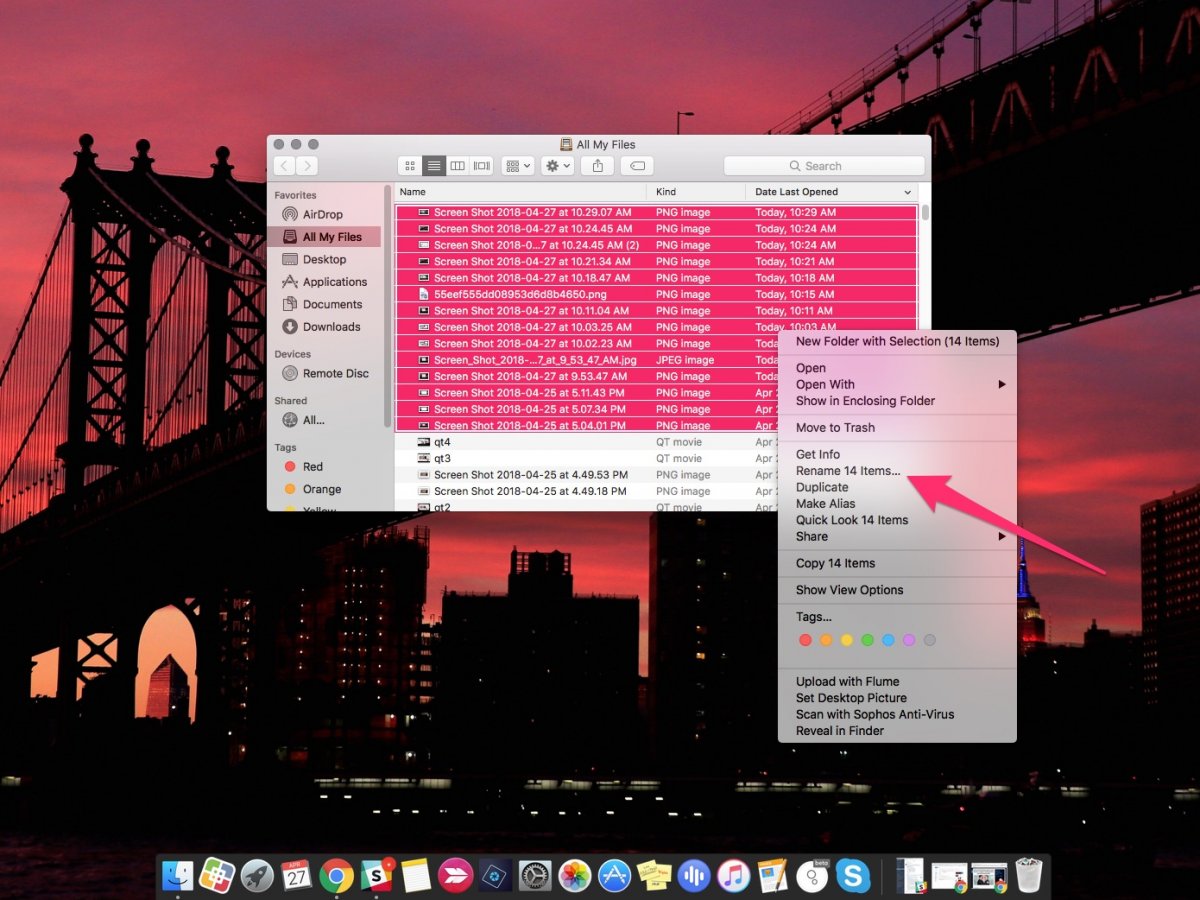Click the Share toolbar icon
Image resolution: width=1200 pixels, height=900 pixels.
[598, 166]
